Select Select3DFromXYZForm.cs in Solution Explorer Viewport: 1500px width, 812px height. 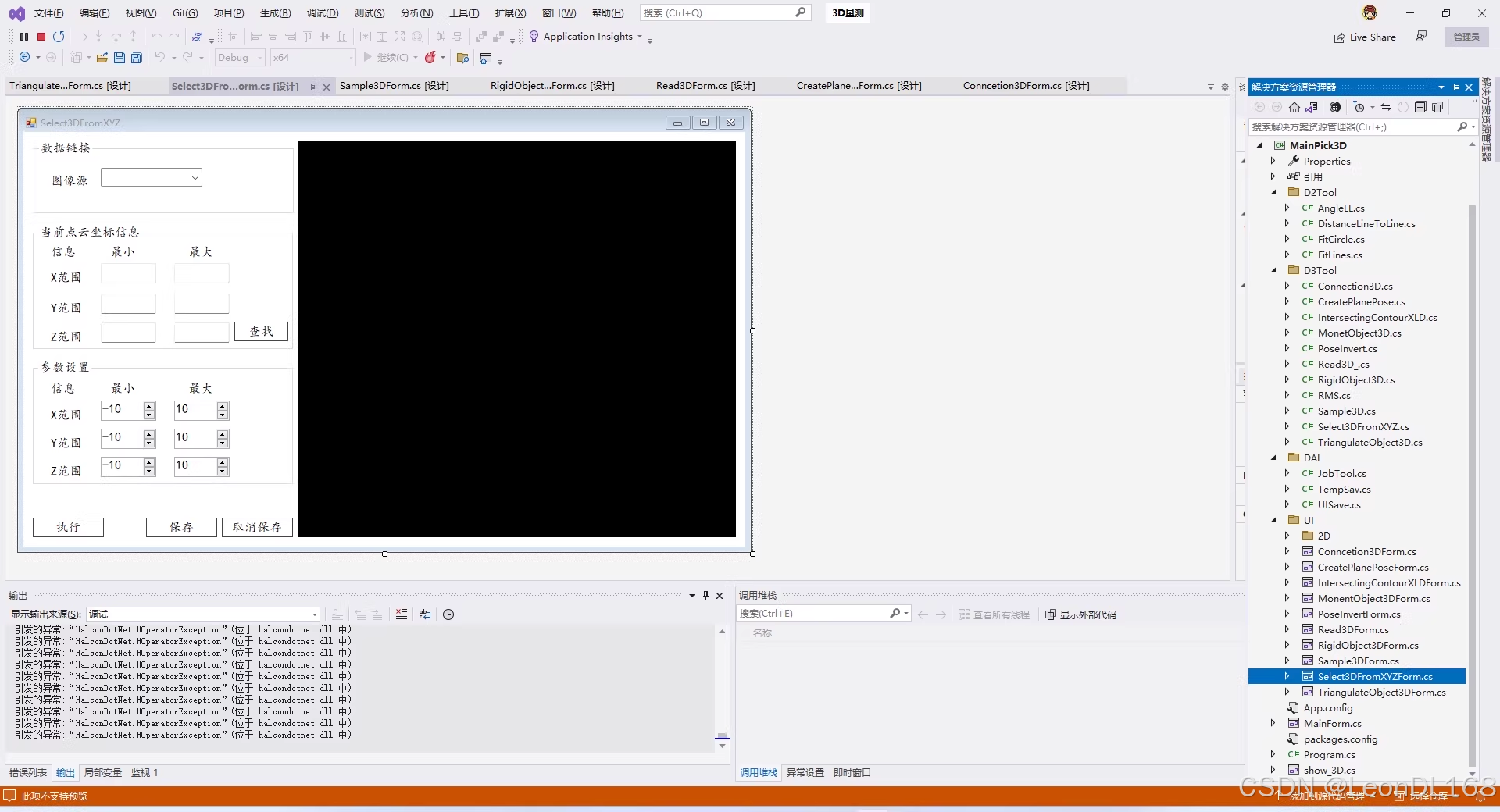click(1374, 677)
